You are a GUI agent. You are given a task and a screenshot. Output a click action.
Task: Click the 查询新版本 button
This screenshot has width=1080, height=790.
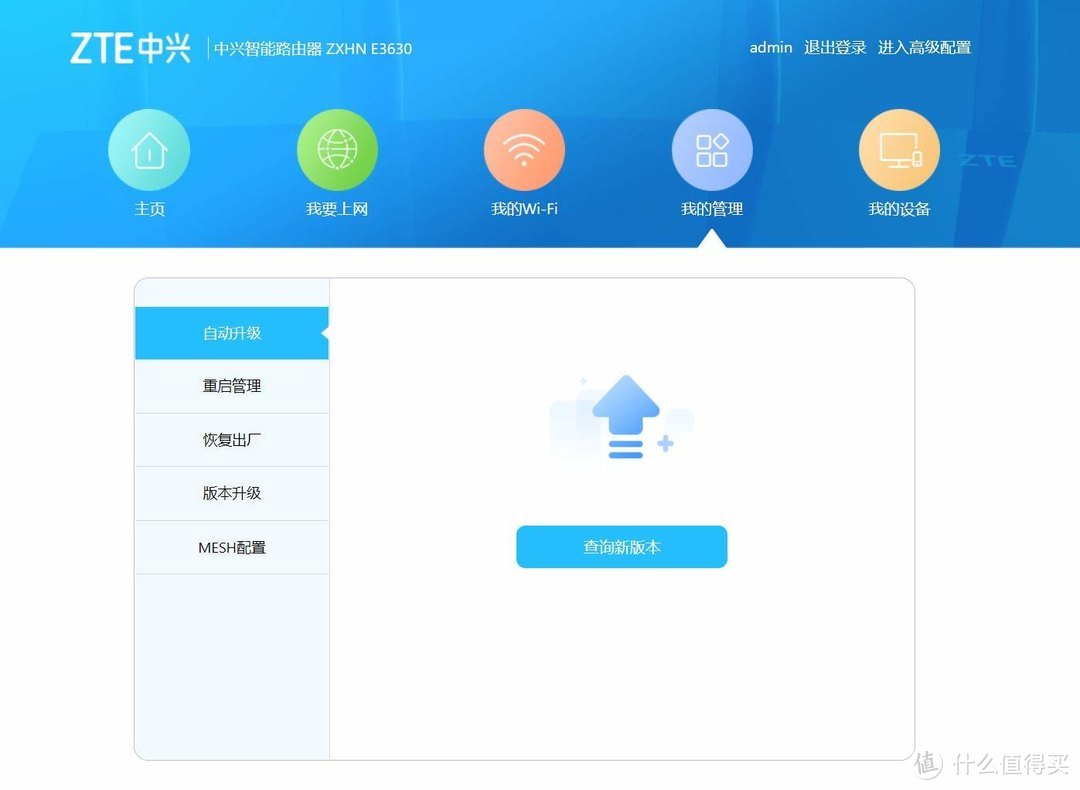[x=621, y=547]
